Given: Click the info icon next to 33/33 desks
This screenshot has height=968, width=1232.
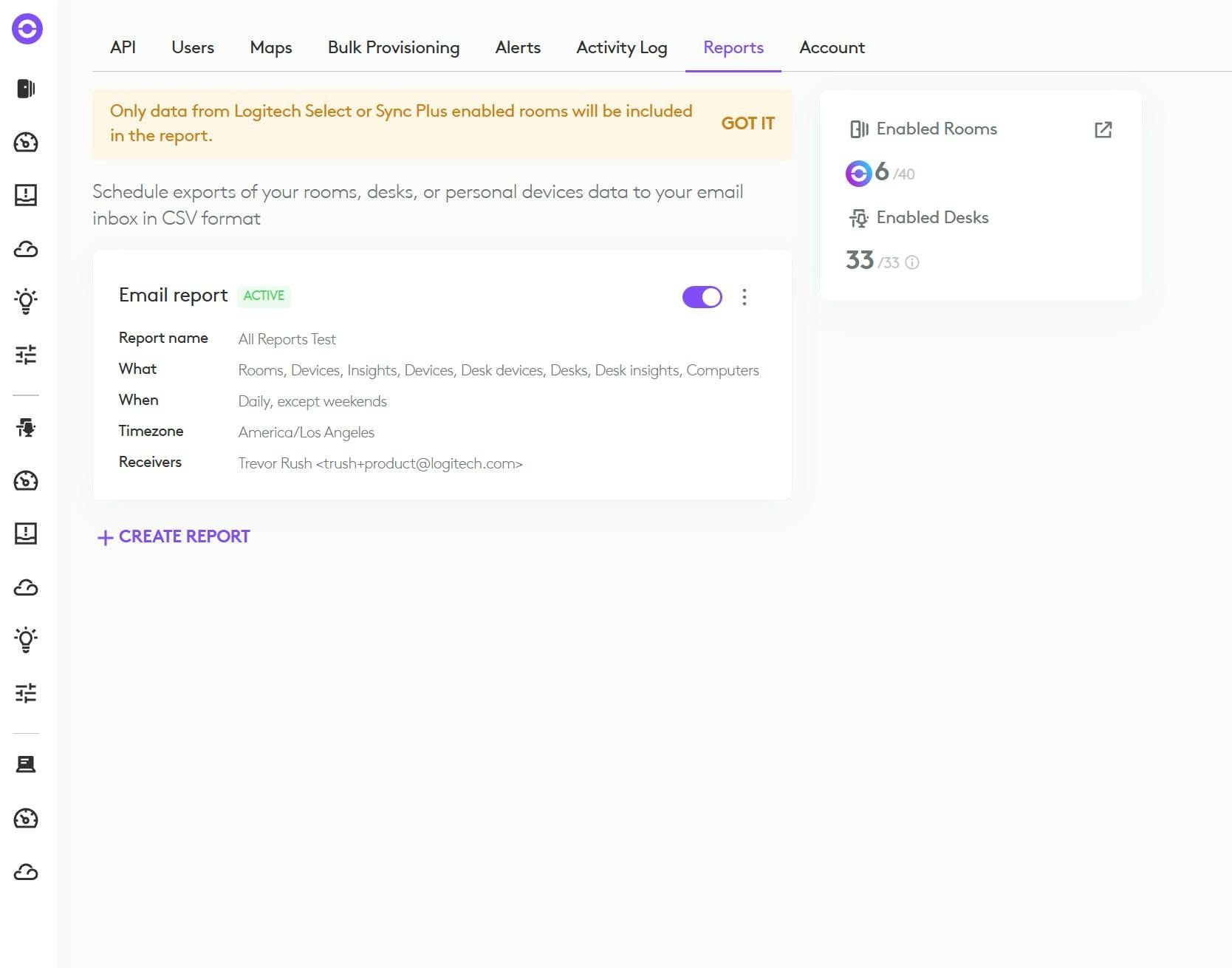Looking at the screenshot, I should [912, 262].
